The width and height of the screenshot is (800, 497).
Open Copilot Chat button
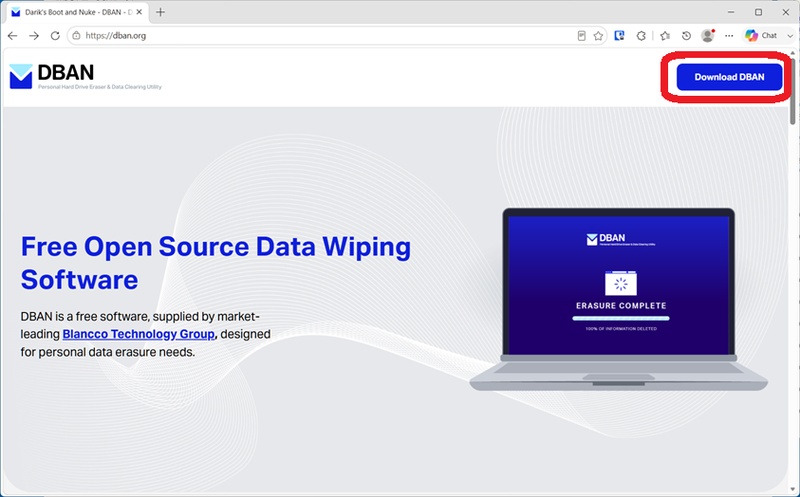click(761, 36)
